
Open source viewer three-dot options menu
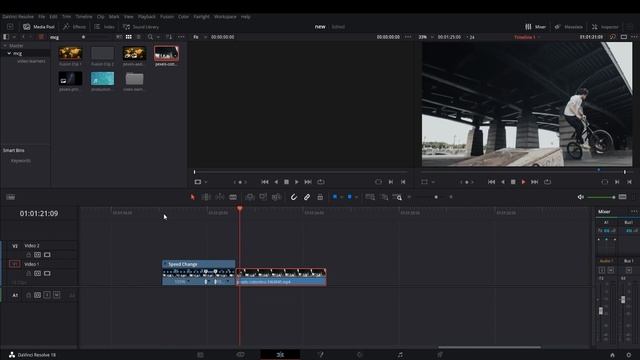(x=408, y=37)
